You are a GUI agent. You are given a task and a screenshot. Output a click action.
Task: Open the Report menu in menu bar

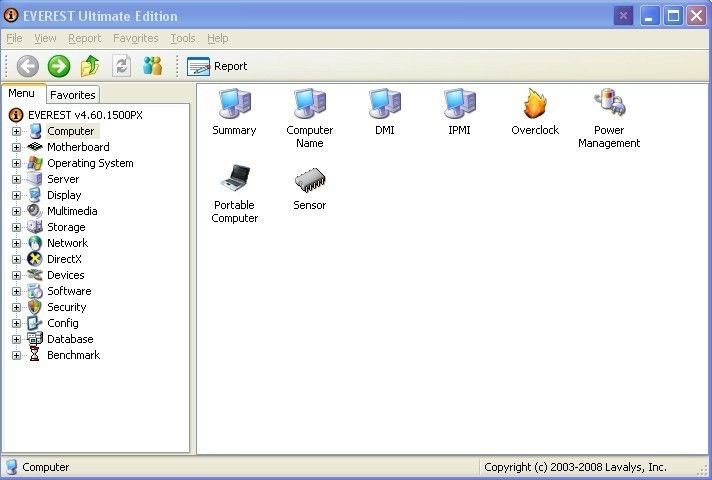84,38
